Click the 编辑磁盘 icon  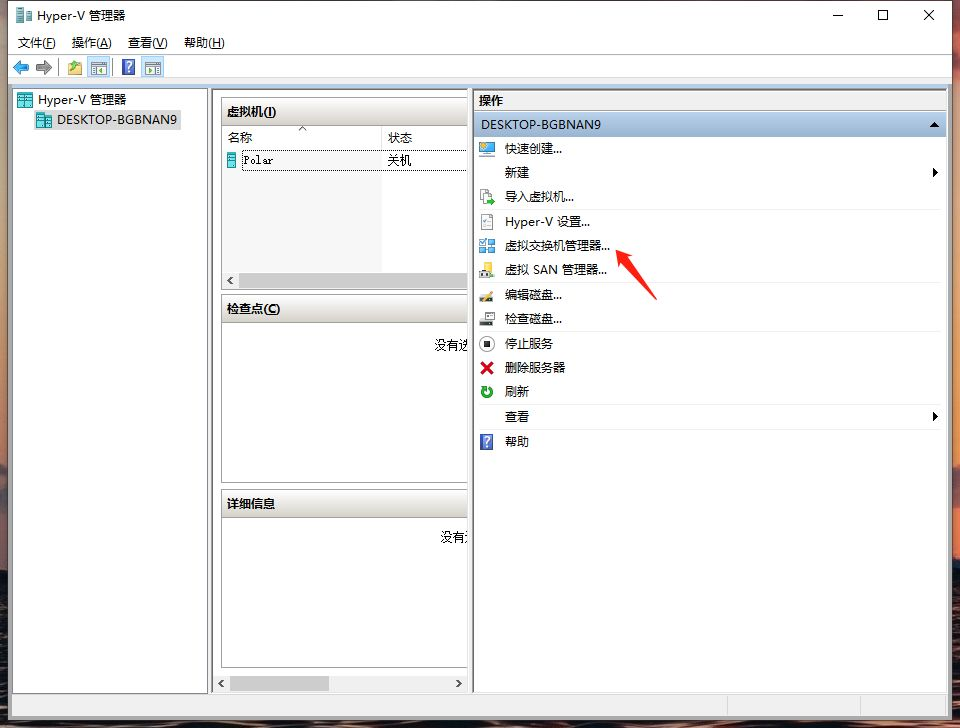[x=487, y=295]
